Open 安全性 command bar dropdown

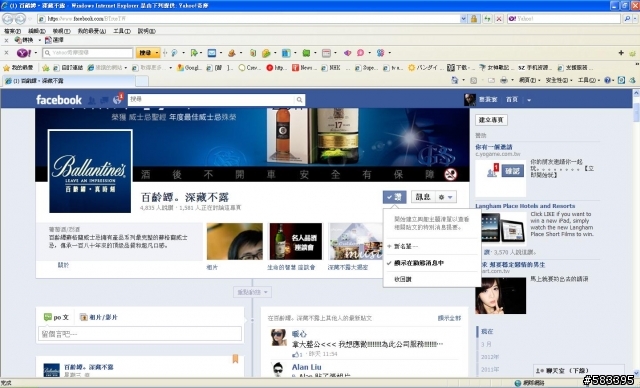(559, 80)
